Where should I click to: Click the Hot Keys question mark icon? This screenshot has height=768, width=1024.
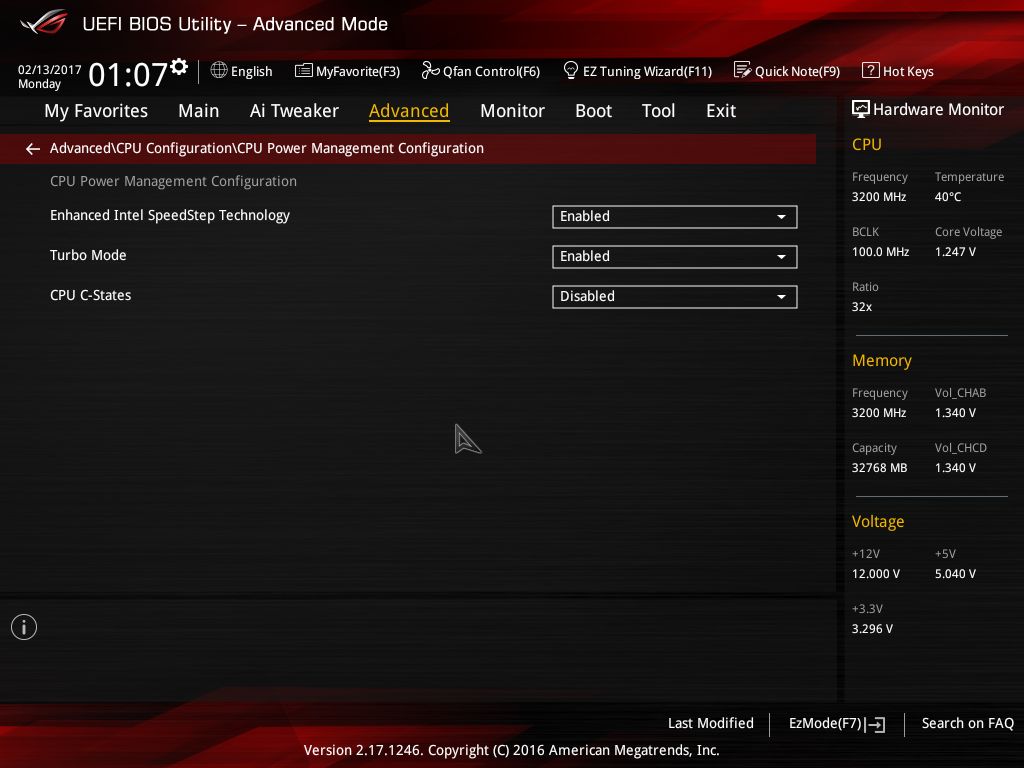coord(871,70)
